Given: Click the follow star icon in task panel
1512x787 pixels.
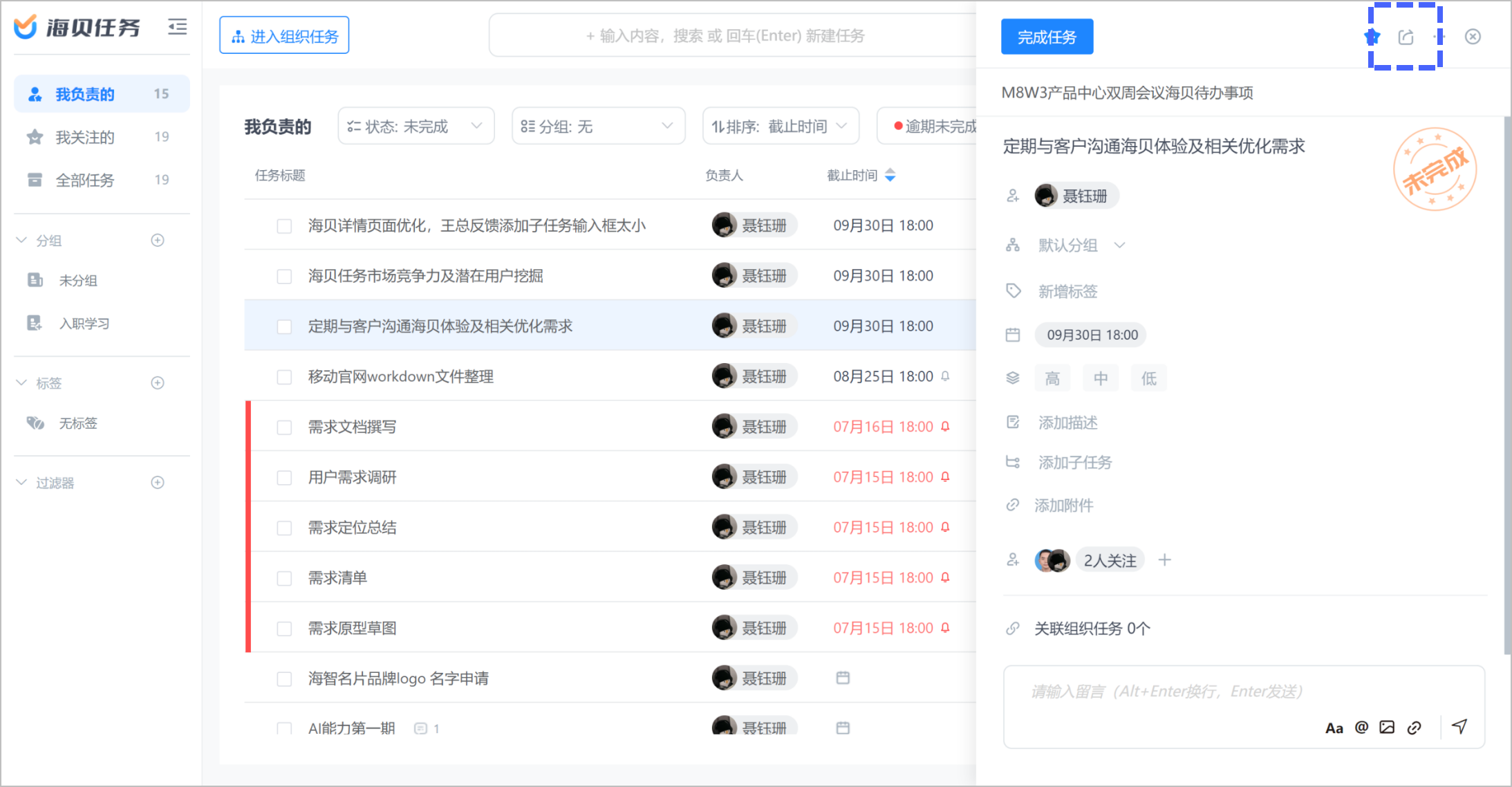Looking at the screenshot, I should point(1372,37).
